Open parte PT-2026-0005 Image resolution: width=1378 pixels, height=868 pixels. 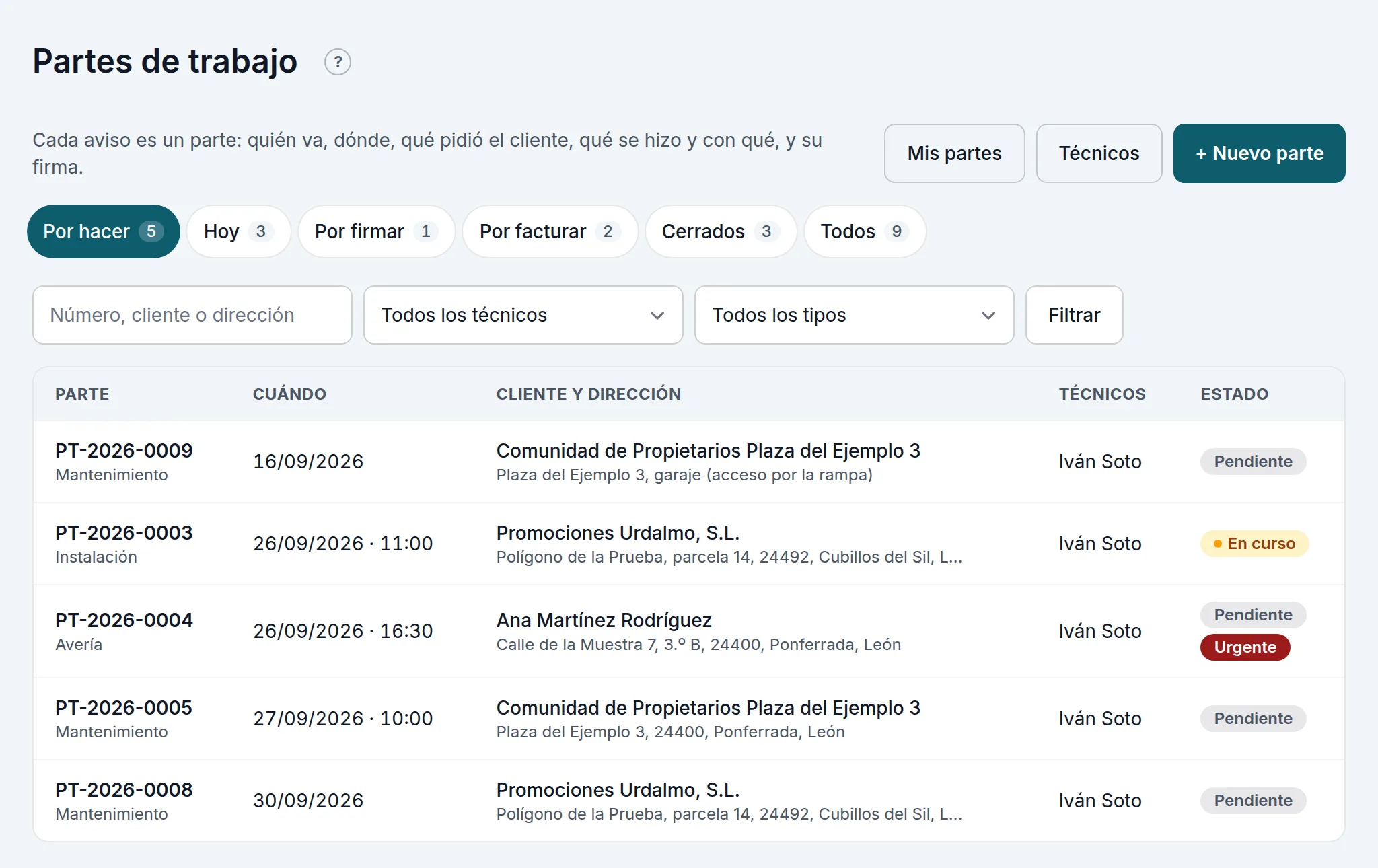tap(124, 708)
